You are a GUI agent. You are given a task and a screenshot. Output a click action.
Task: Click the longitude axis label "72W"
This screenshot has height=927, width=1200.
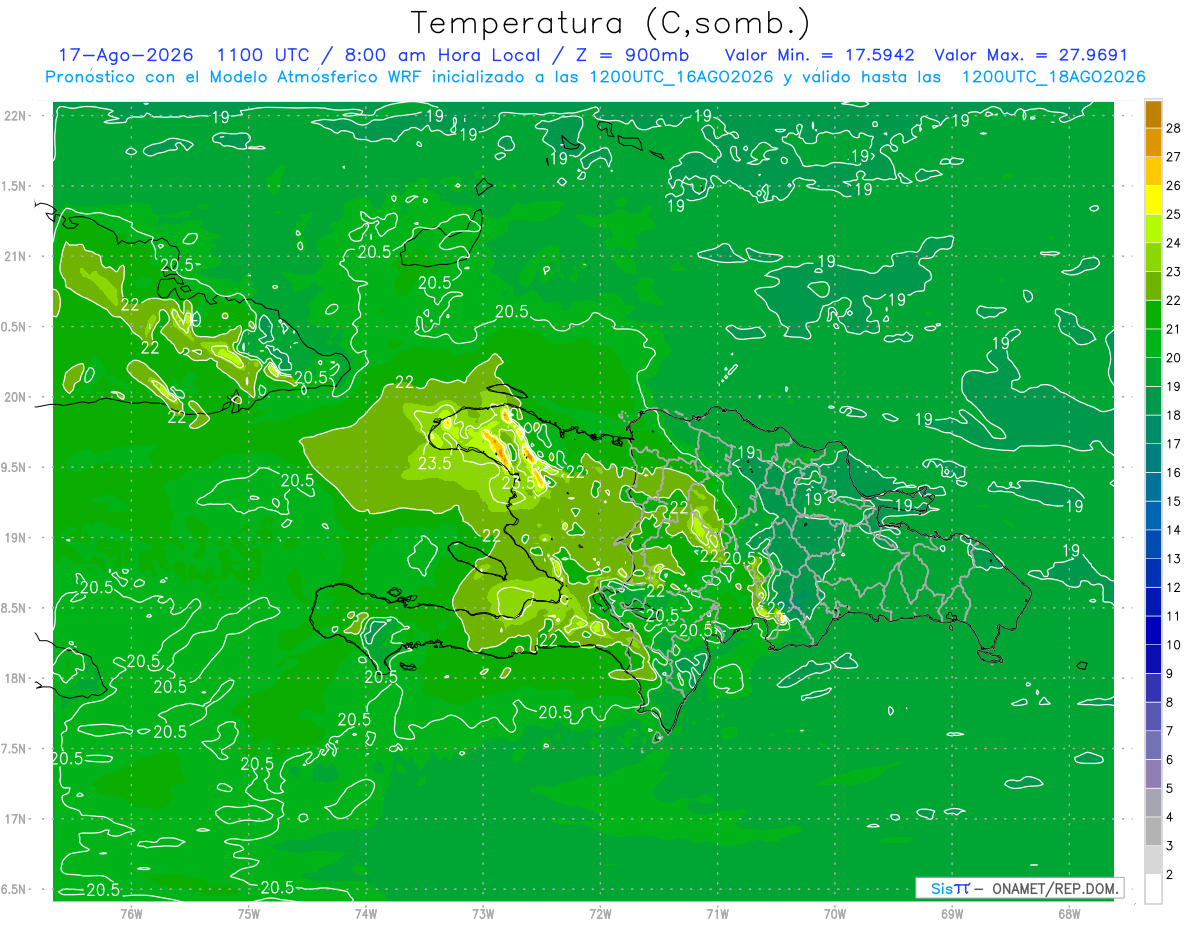[600, 913]
